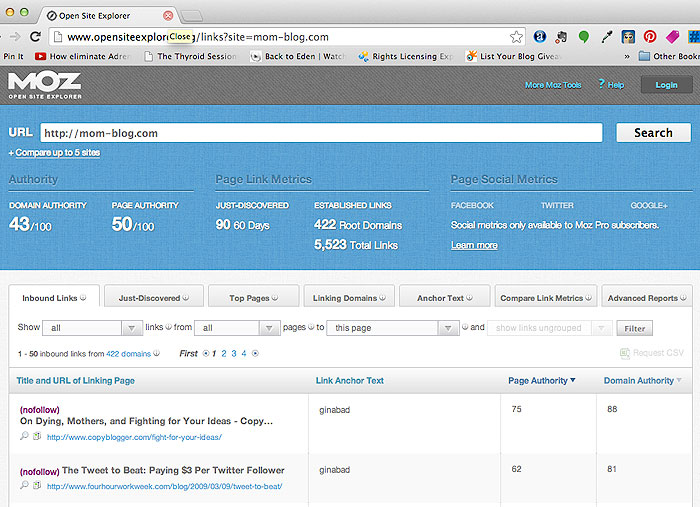This screenshot has height=507, width=700.
Task: Open More Moz Tools link
Action: (553, 85)
